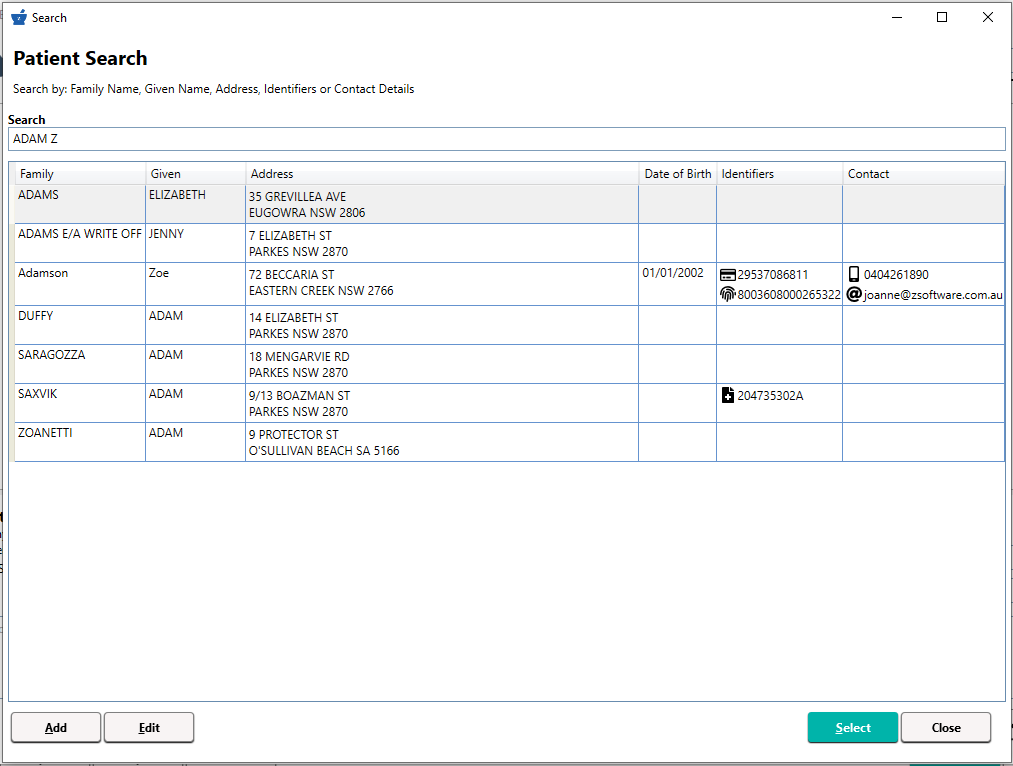Click the Identifiers column header
The height and width of the screenshot is (766, 1013).
[x=779, y=174]
